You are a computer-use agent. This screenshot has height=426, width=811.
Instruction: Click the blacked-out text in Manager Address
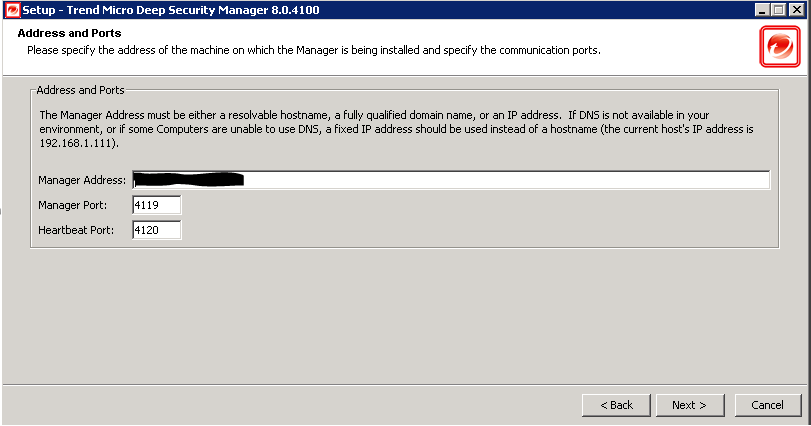point(189,179)
